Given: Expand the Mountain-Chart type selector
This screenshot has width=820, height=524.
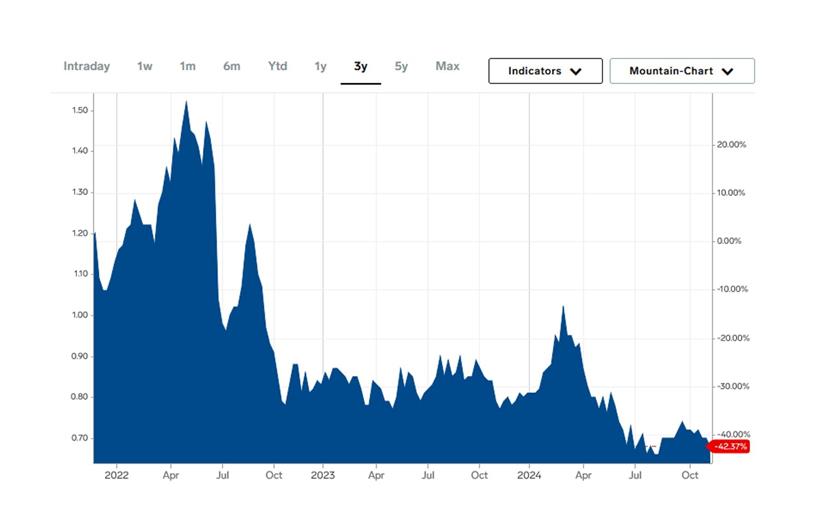Looking at the screenshot, I should tap(682, 71).
